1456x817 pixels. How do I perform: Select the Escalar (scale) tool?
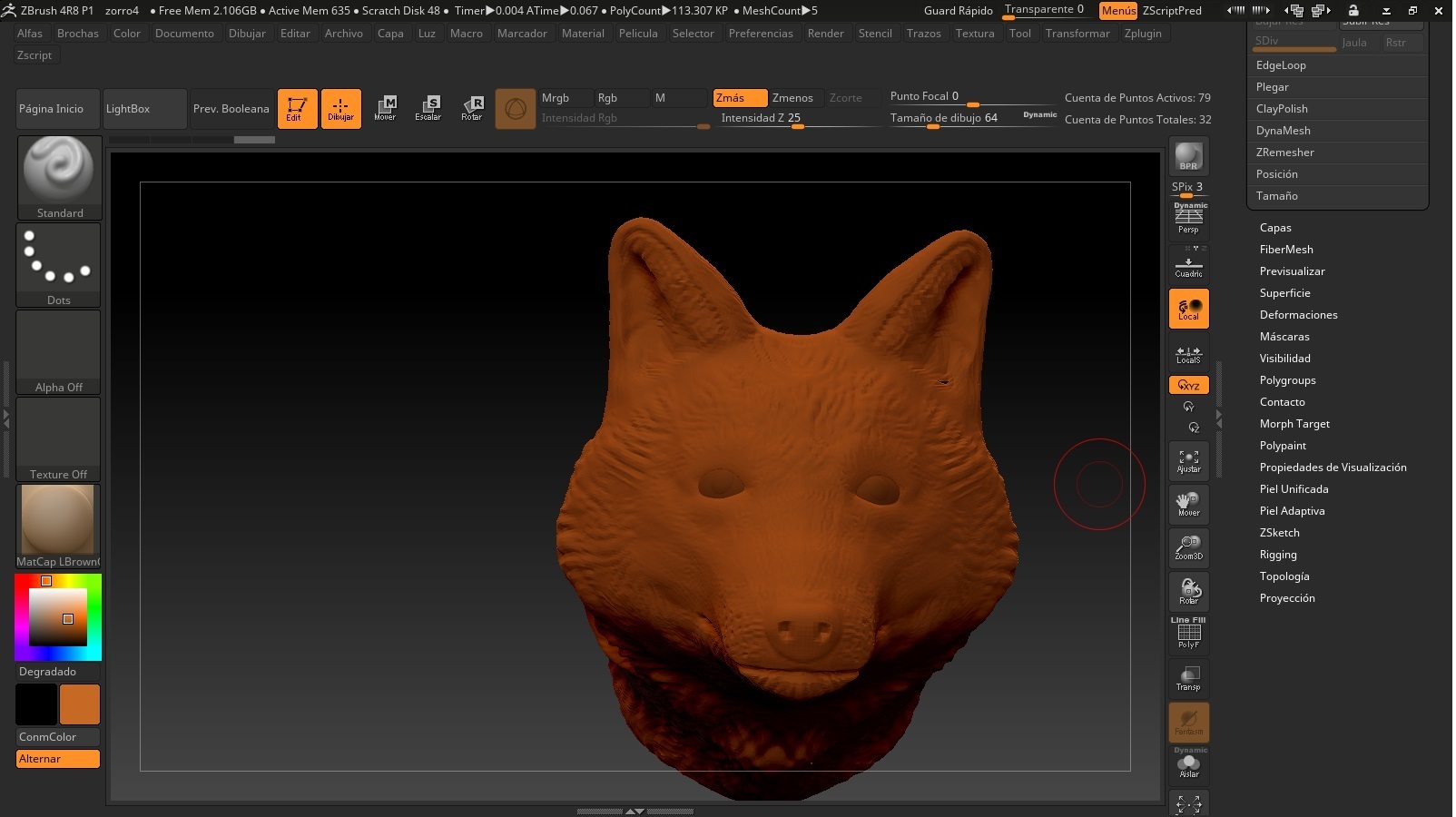[x=428, y=108]
